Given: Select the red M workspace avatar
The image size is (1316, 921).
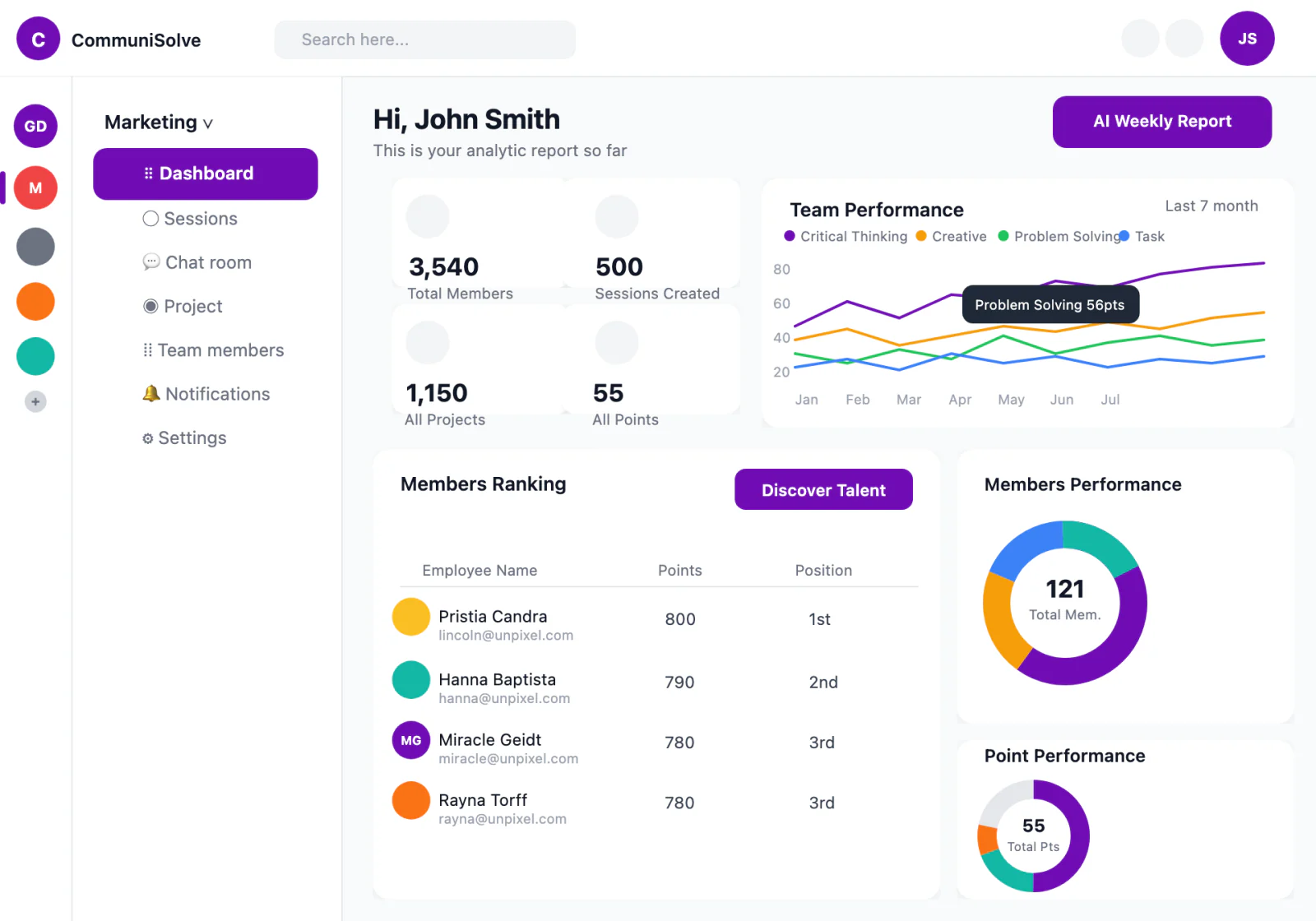Looking at the screenshot, I should click(35, 187).
